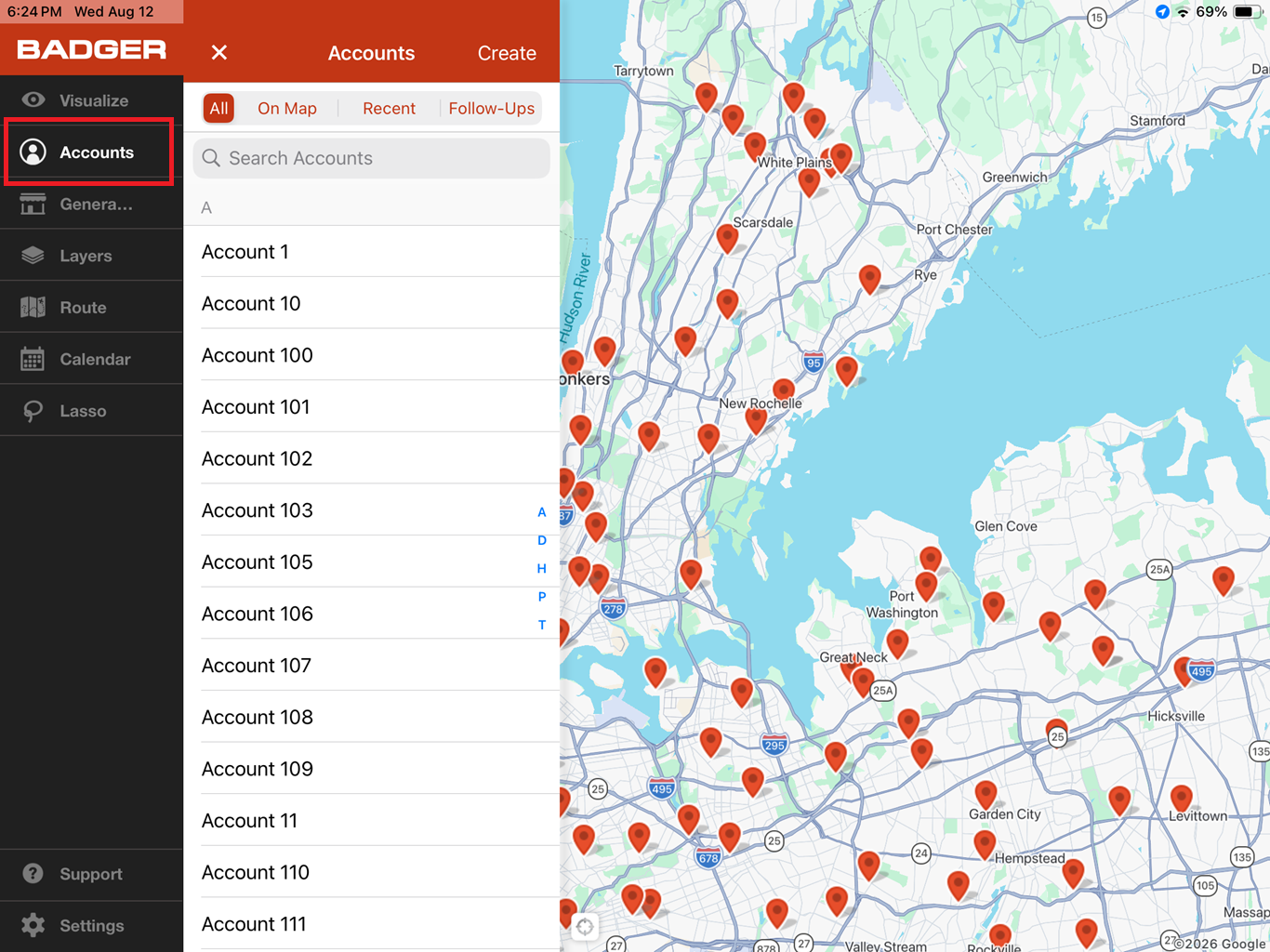Select Account 110 row

(372, 872)
